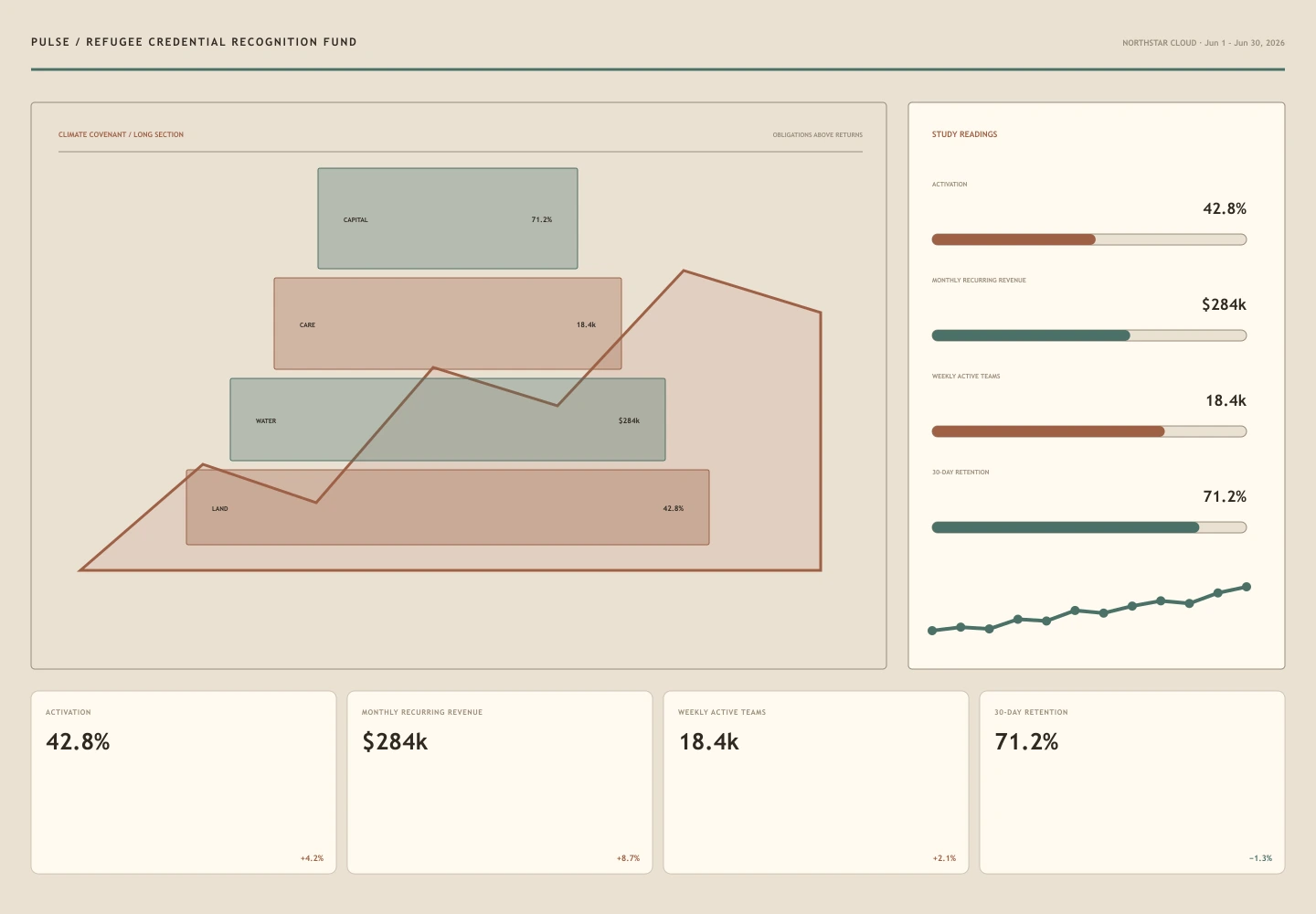Click '30-DAY RETENTION' title of the bottom card
Viewport: 1316px width, 914px height.
click(1031, 712)
